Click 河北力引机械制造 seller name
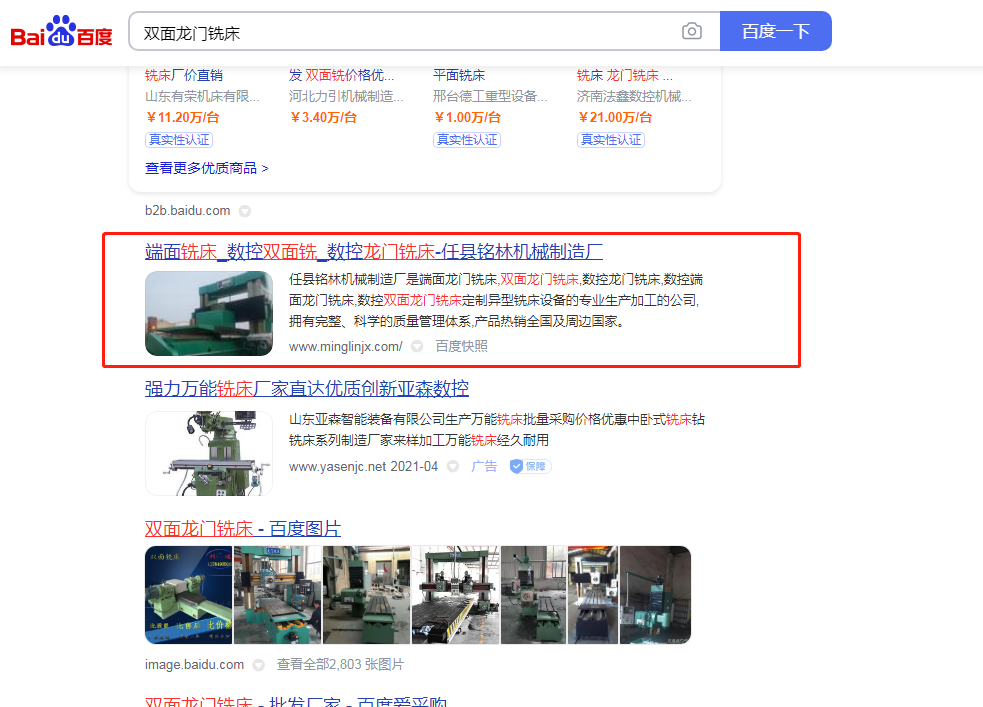983x707 pixels. [346, 96]
